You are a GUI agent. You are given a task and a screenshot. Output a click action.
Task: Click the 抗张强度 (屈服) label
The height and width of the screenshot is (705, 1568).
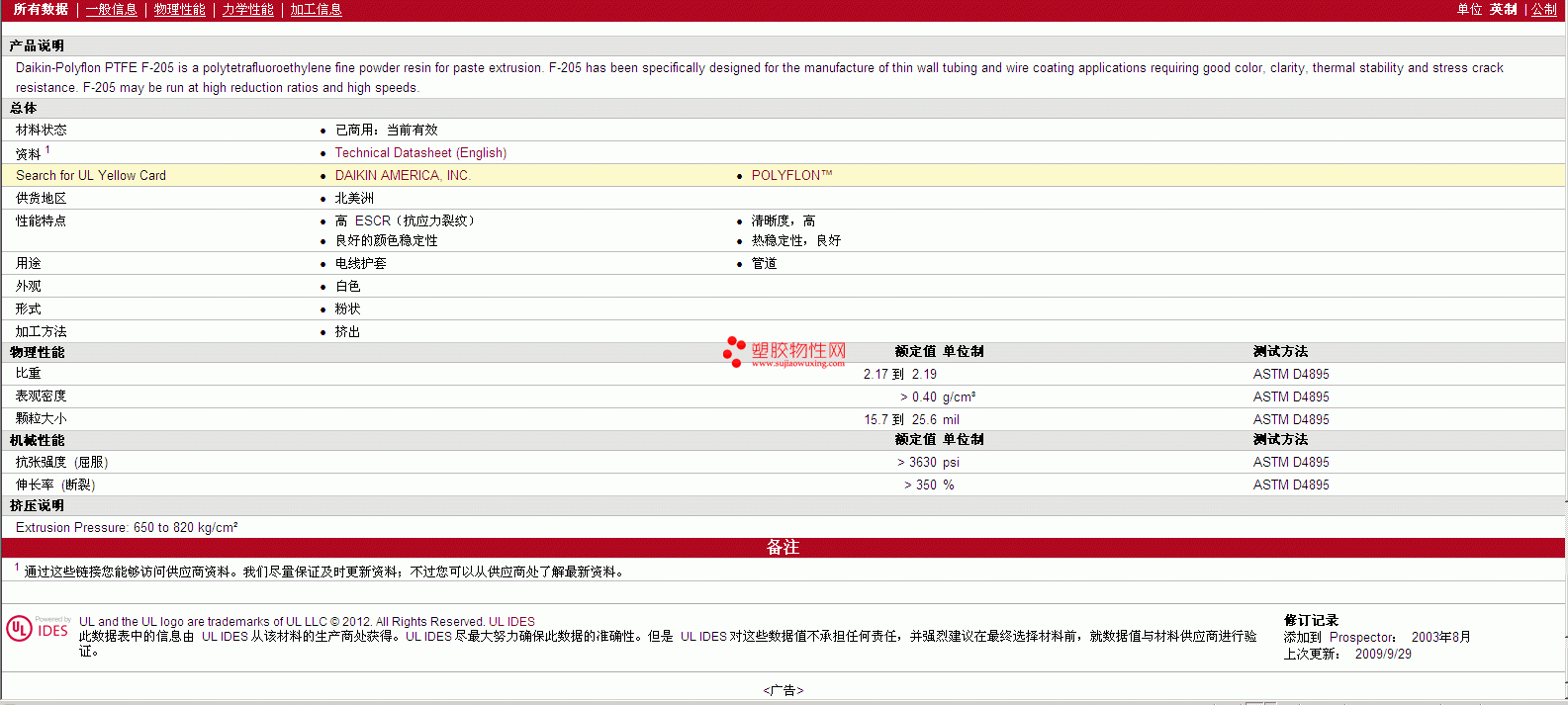(61, 462)
